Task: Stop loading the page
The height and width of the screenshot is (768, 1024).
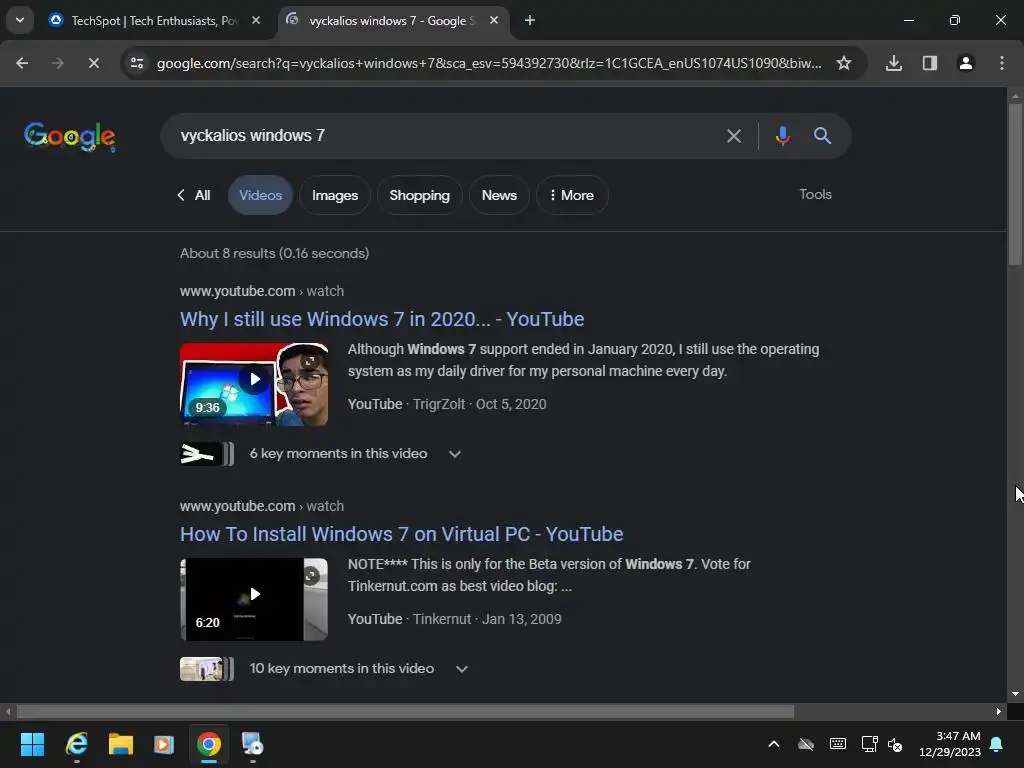Action: 93,63
